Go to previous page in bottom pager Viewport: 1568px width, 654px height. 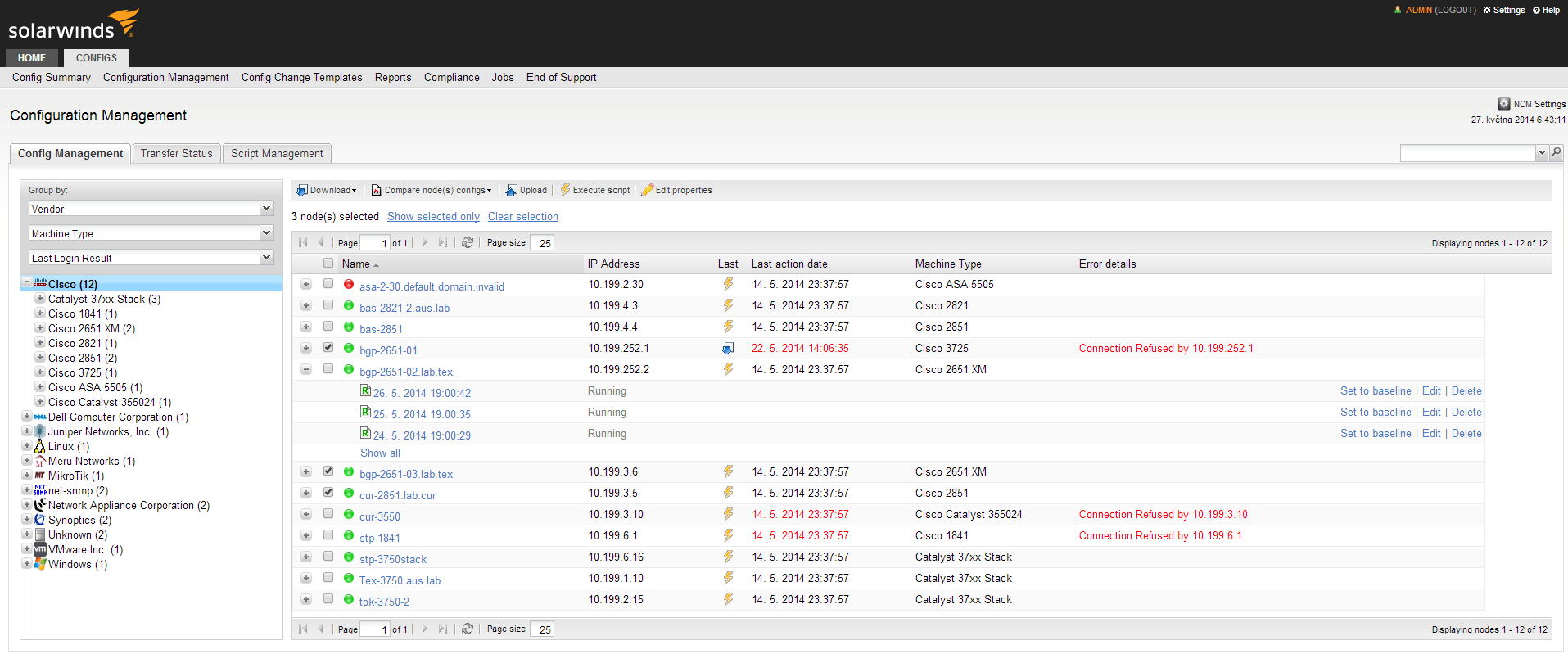321,629
